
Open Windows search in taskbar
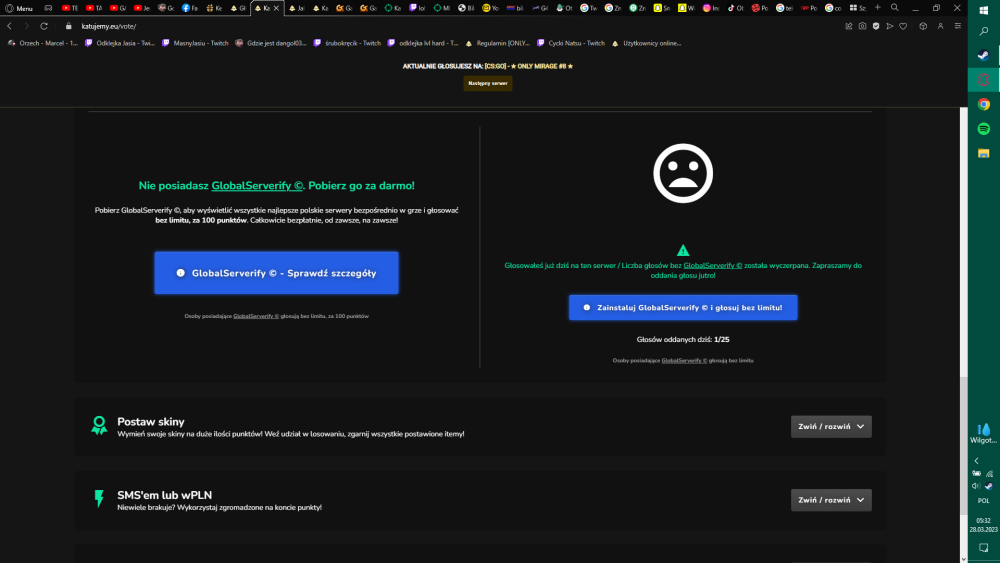(984, 31)
